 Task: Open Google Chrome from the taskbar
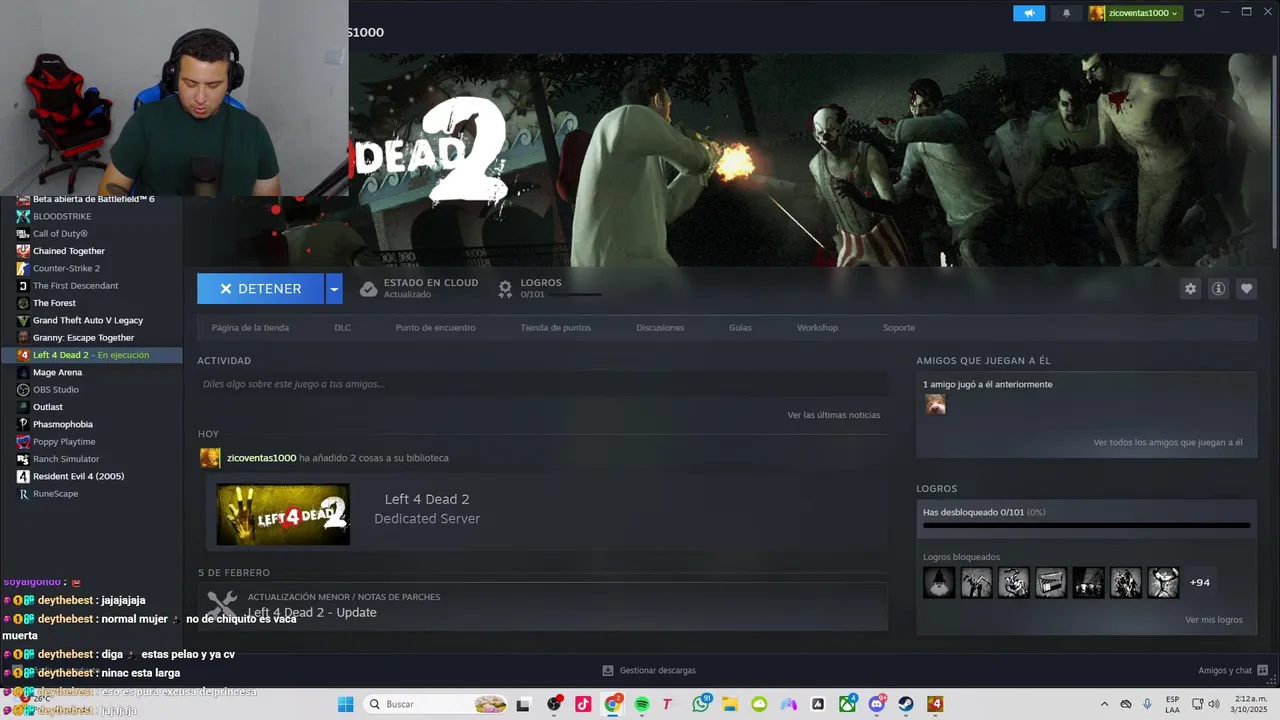pyautogui.click(x=612, y=704)
